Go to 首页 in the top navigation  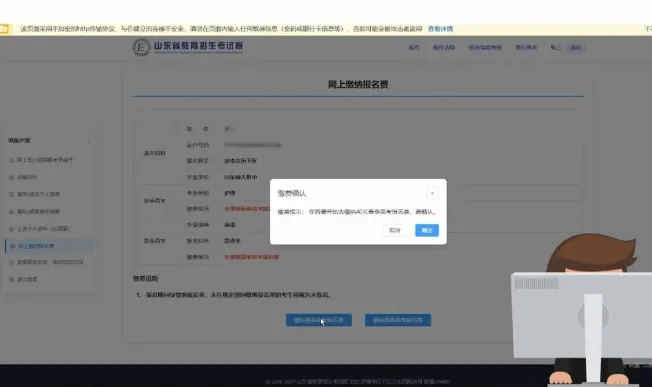coord(414,47)
